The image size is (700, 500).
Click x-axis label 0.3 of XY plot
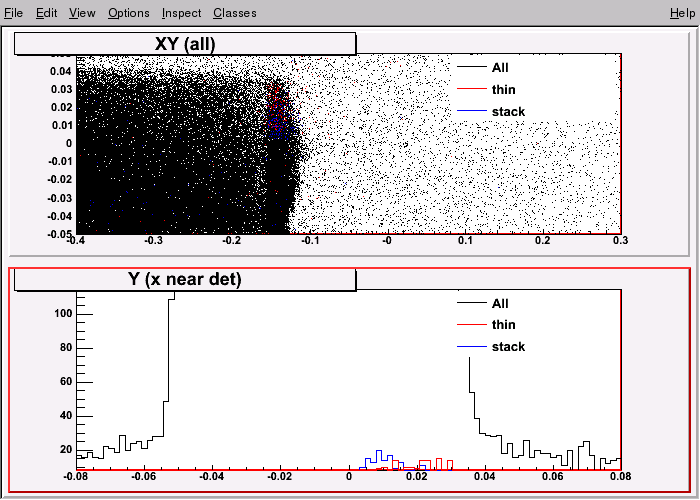(621, 241)
